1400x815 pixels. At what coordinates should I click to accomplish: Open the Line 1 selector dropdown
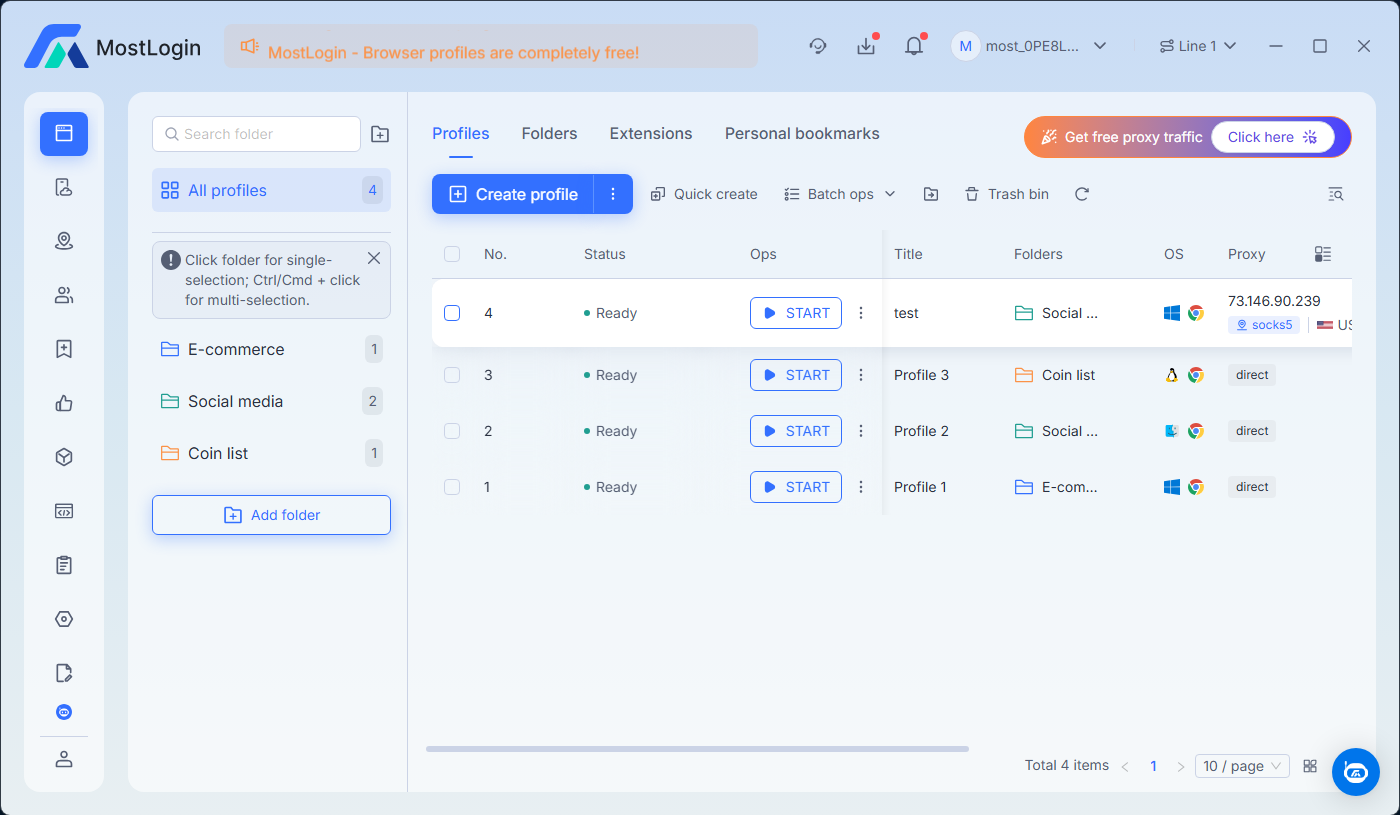coord(1198,46)
